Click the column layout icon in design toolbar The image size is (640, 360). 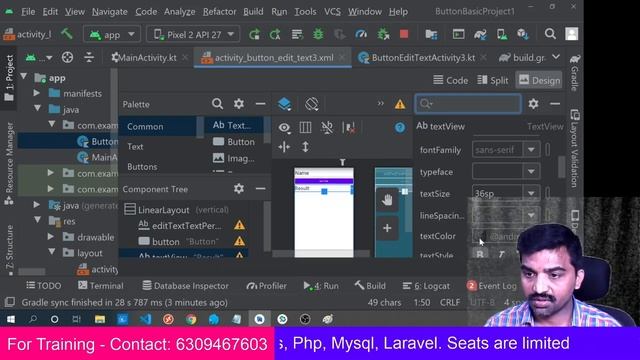(x=305, y=127)
